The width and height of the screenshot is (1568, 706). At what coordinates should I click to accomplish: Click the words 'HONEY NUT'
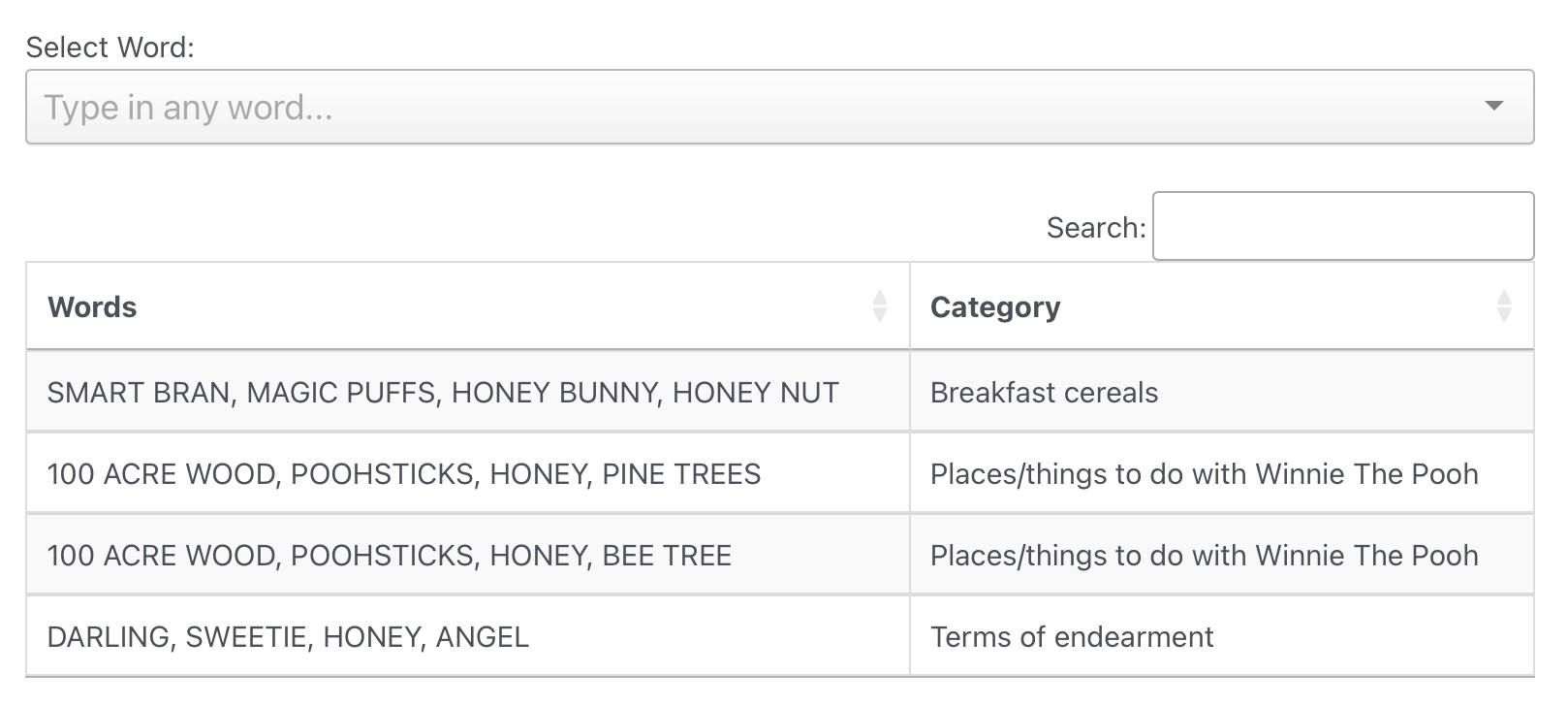point(755,393)
